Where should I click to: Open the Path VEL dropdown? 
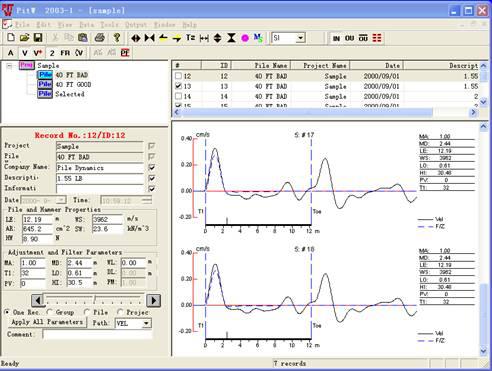[146, 323]
